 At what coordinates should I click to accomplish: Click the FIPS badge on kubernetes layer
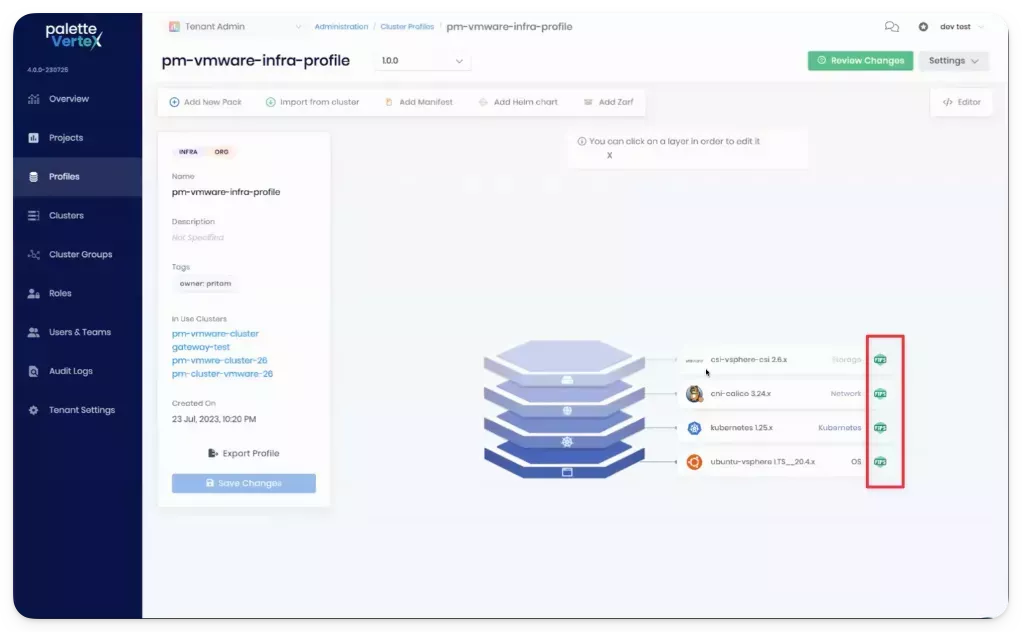[x=880, y=427]
